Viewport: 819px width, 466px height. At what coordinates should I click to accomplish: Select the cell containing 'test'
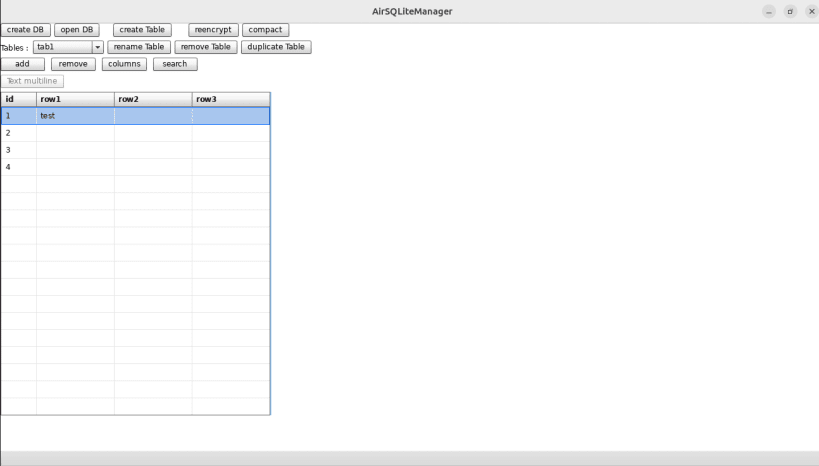[75, 116]
